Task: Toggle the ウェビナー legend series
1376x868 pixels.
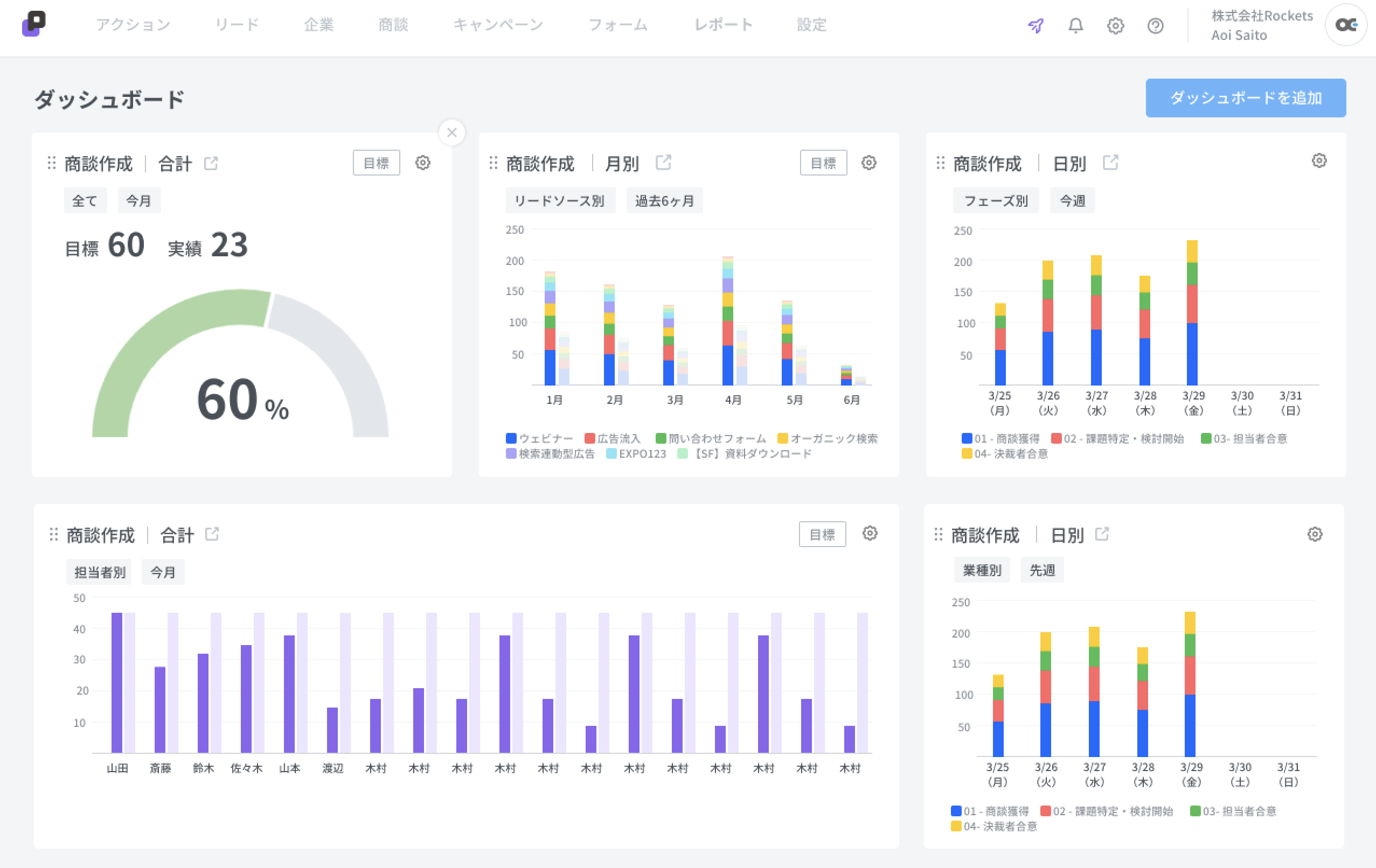Action: 539,438
